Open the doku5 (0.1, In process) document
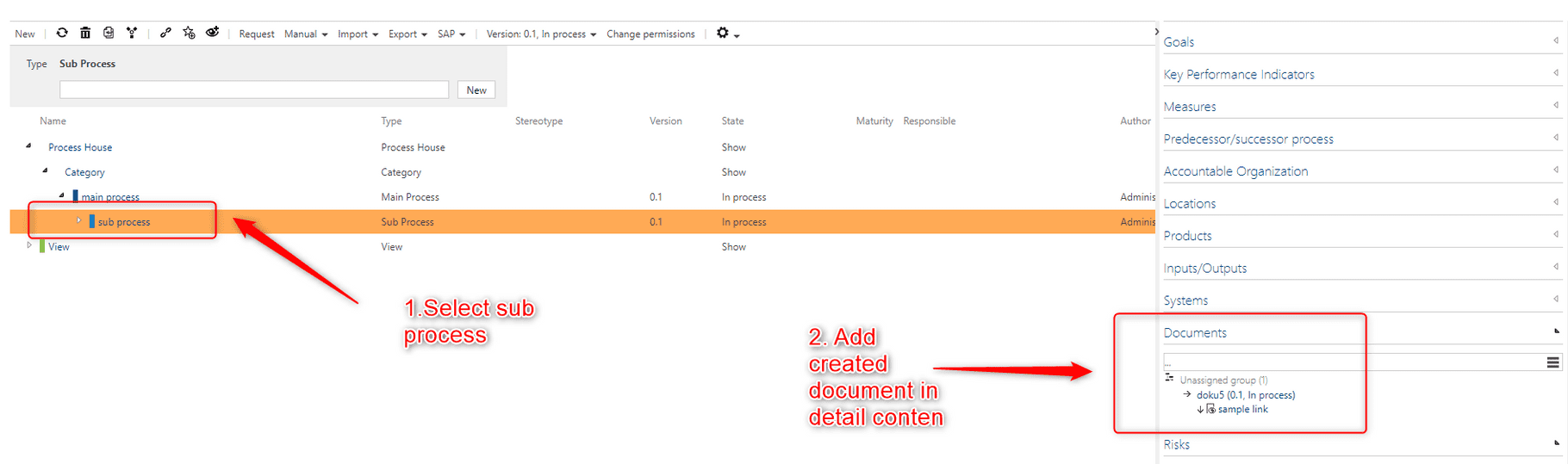Screen dimensions: 1568x464 (1246, 395)
